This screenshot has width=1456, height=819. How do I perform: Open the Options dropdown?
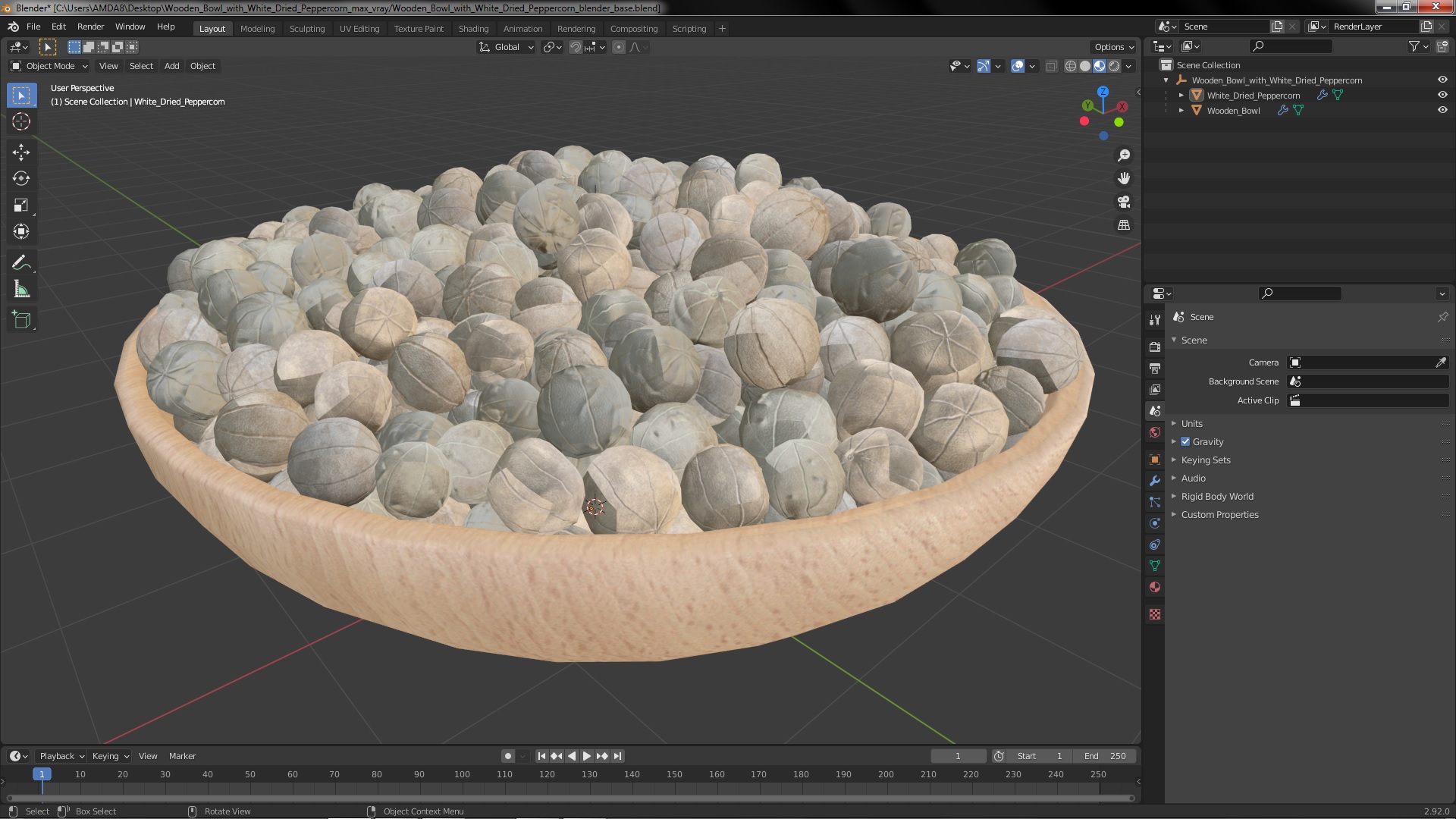tap(1114, 47)
